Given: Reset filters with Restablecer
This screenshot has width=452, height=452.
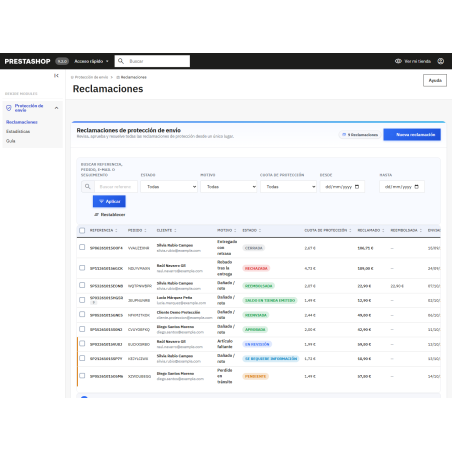Looking at the screenshot, I should click(x=110, y=215).
